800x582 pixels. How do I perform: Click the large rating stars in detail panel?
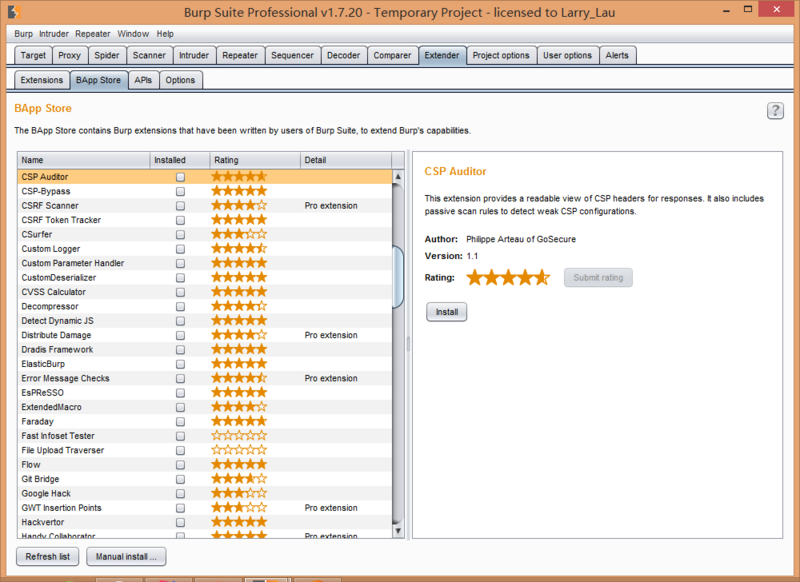click(x=509, y=277)
